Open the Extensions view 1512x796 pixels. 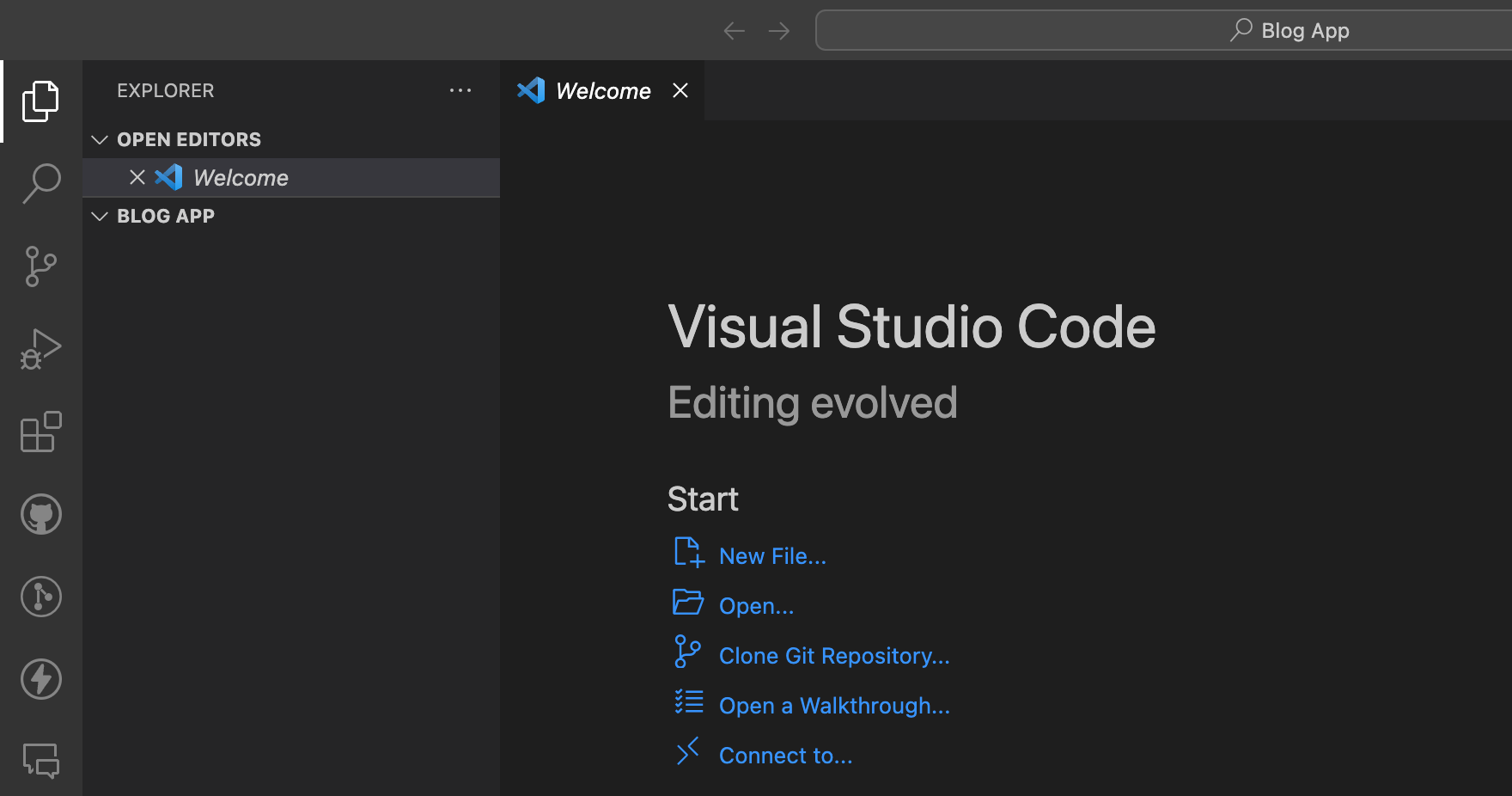coord(41,432)
